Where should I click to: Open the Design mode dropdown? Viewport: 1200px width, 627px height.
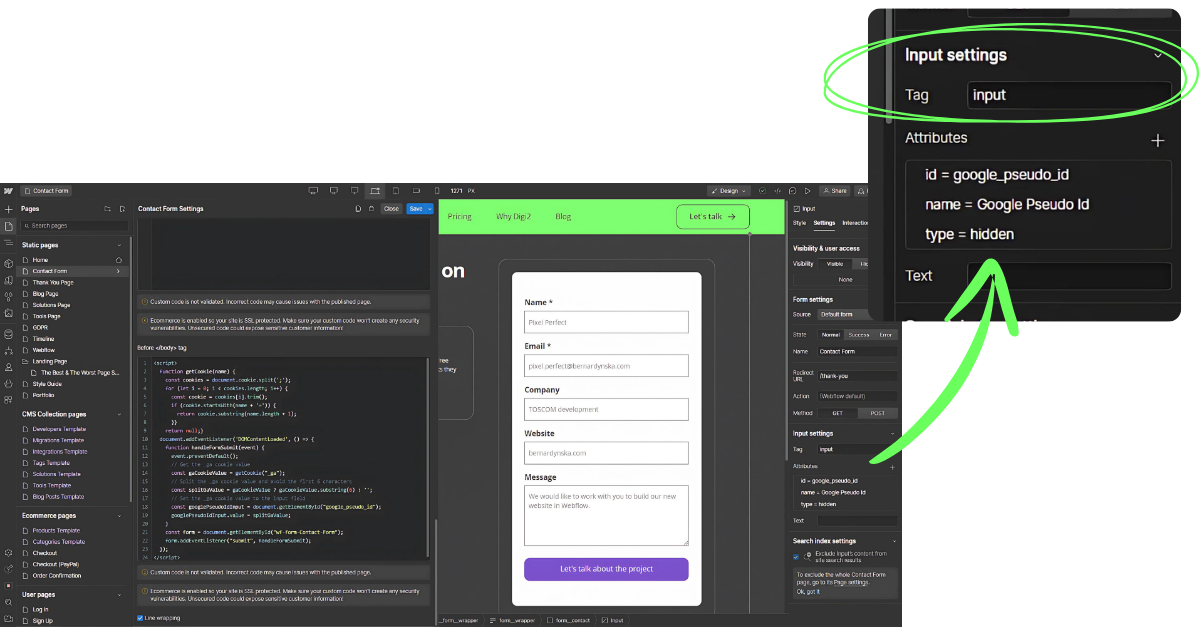729,190
